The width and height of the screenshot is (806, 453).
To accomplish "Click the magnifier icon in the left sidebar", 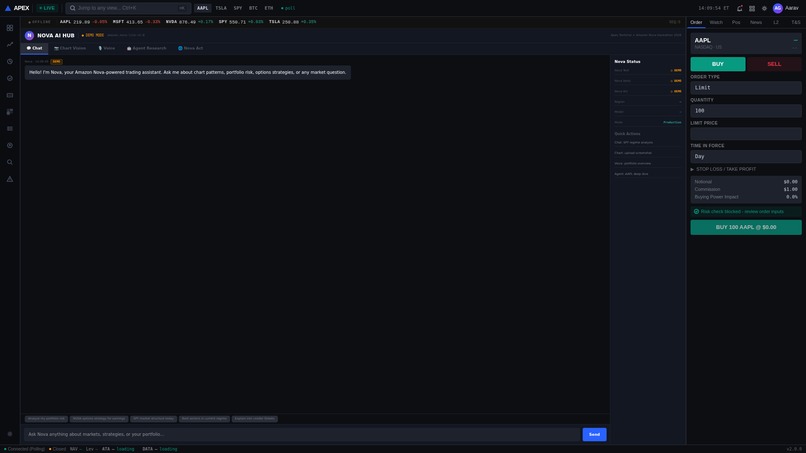I will point(10,162).
